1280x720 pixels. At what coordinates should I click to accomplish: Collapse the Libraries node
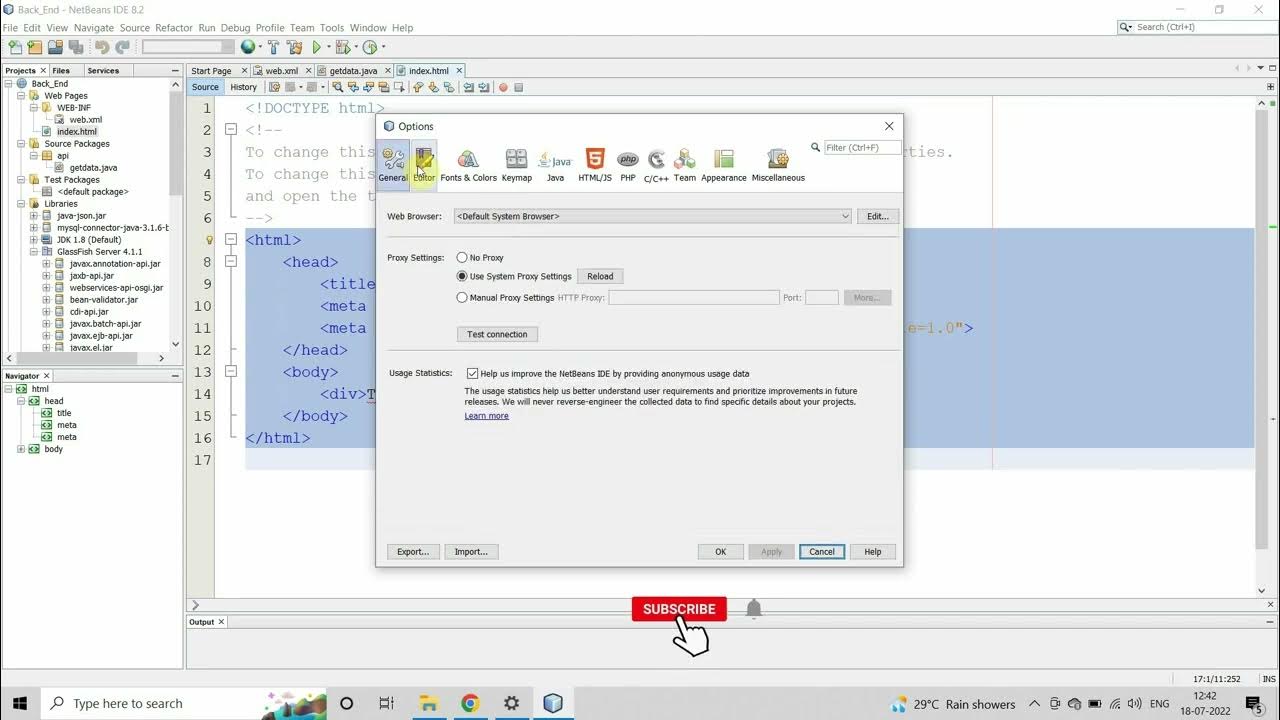(x=21, y=204)
